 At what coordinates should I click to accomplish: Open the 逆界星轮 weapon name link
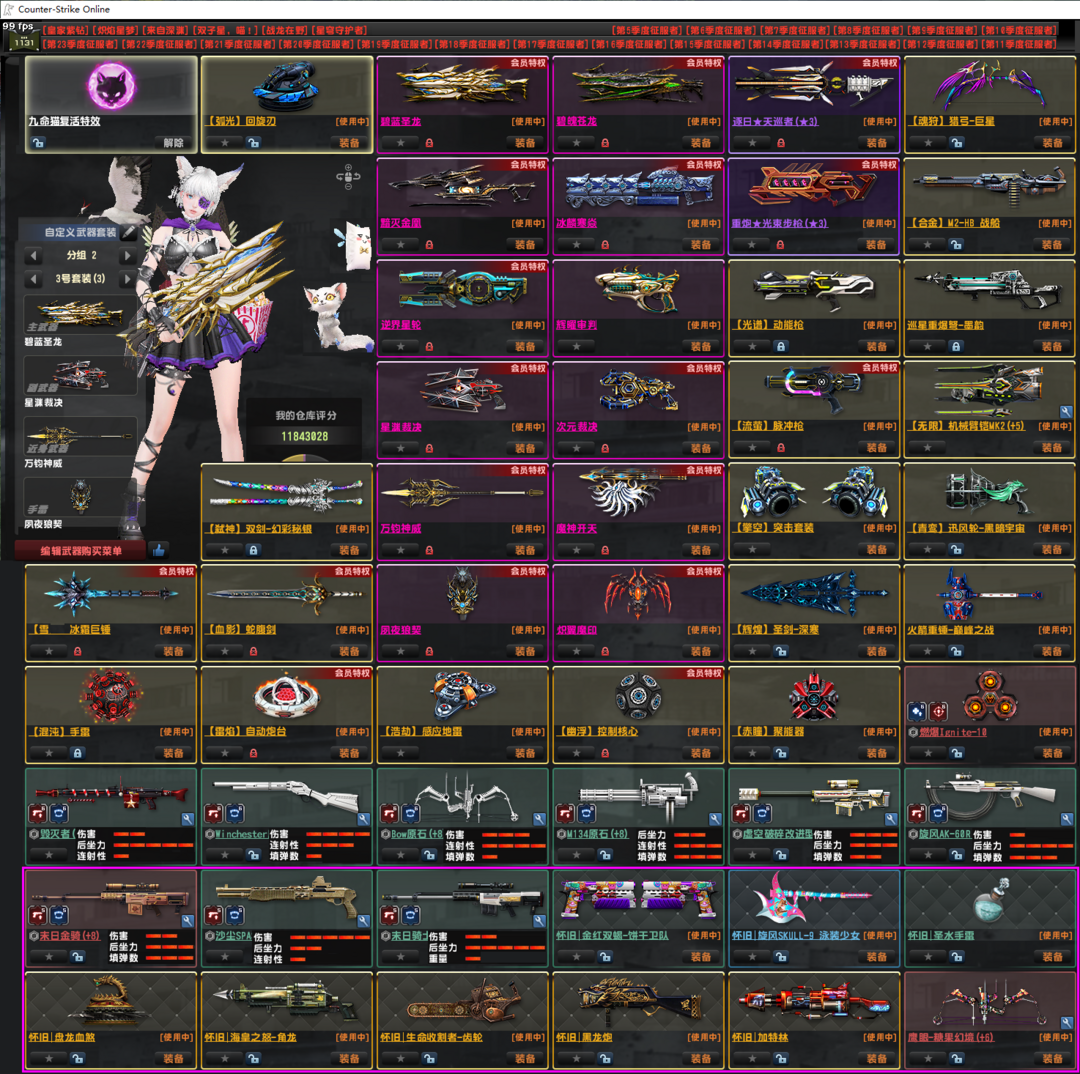(x=400, y=324)
